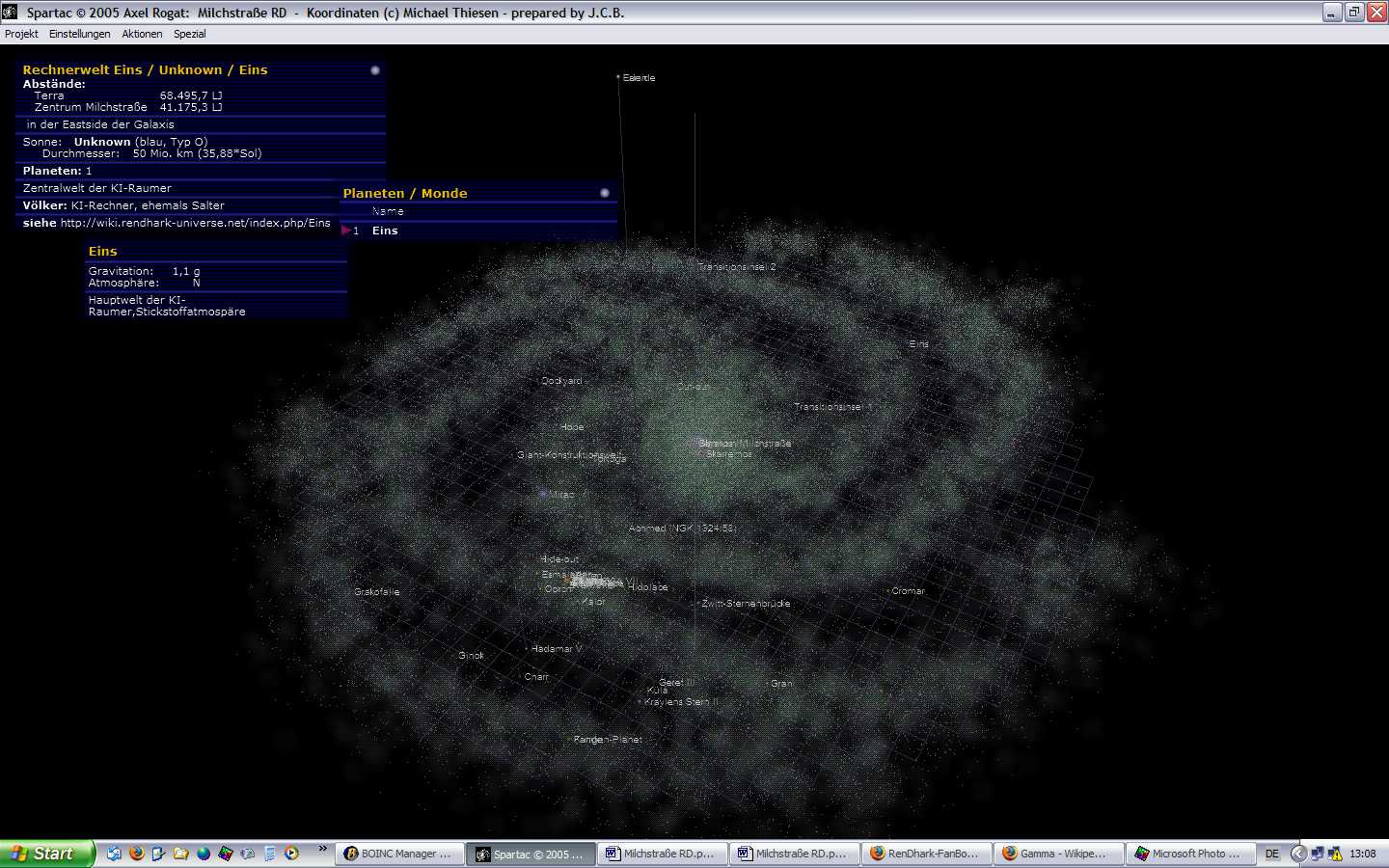Click the Windows Start button

pos(46,854)
